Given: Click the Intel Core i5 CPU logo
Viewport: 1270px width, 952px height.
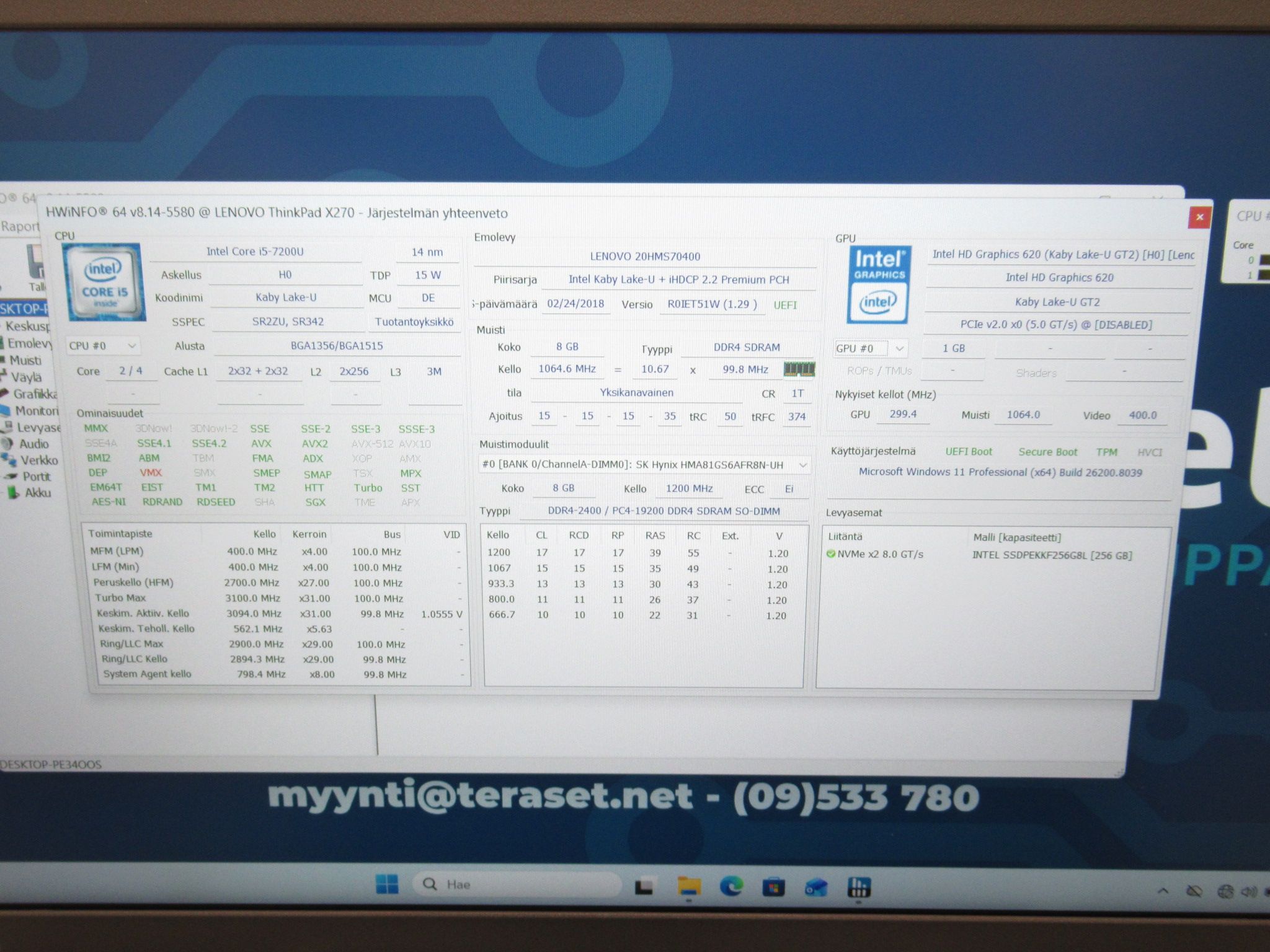Looking at the screenshot, I should [104, 282].
